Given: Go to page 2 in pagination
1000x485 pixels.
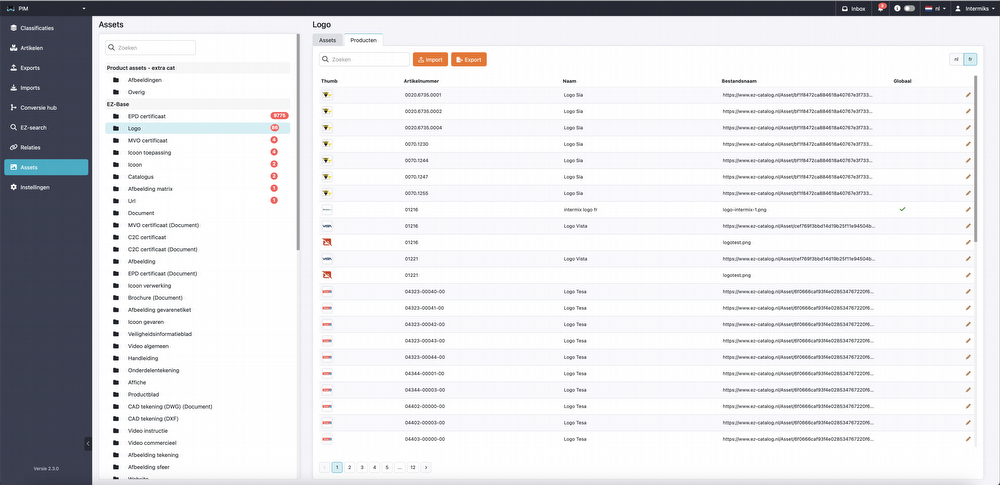Looking at the screenshot, I should pos(349,467).
